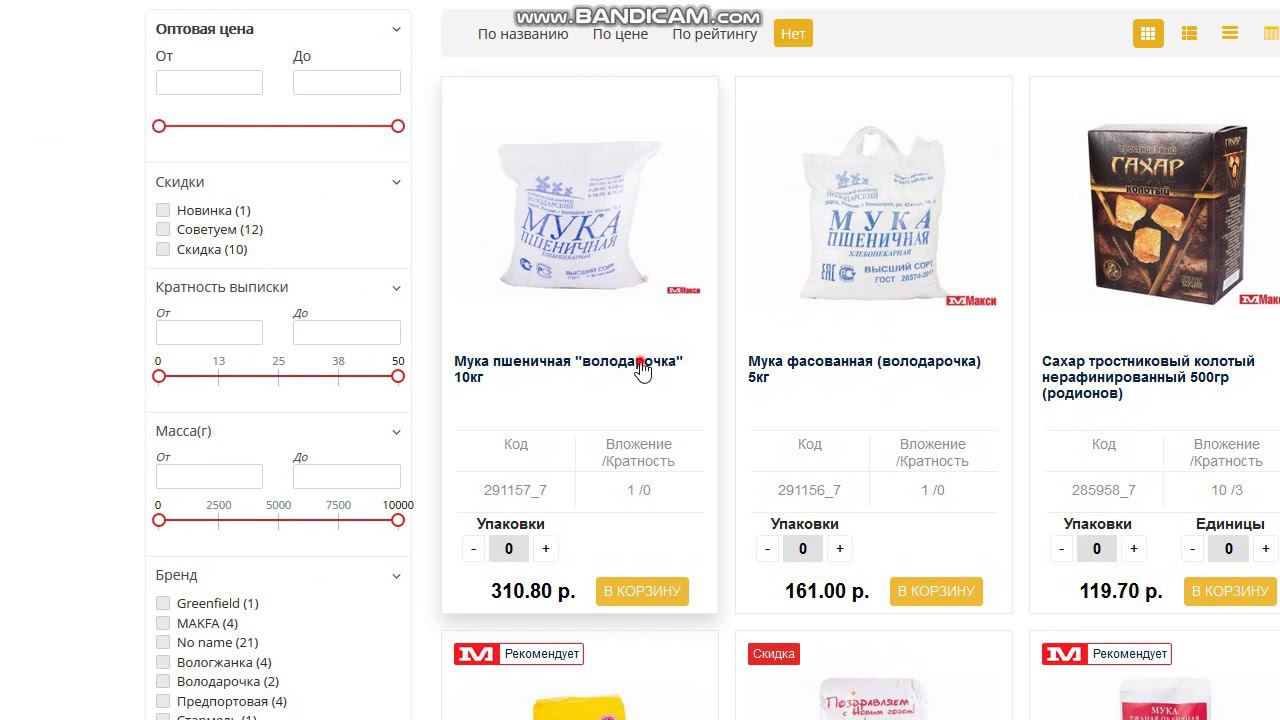Open Мука фасованная (володарочка) 5кг link
This screenshot has width=1280, height=720.
pos(864,369)
